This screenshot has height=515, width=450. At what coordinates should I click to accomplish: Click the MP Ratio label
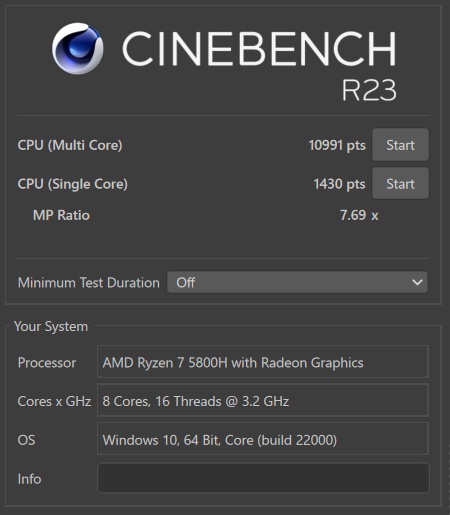click(x=61, y=215)
